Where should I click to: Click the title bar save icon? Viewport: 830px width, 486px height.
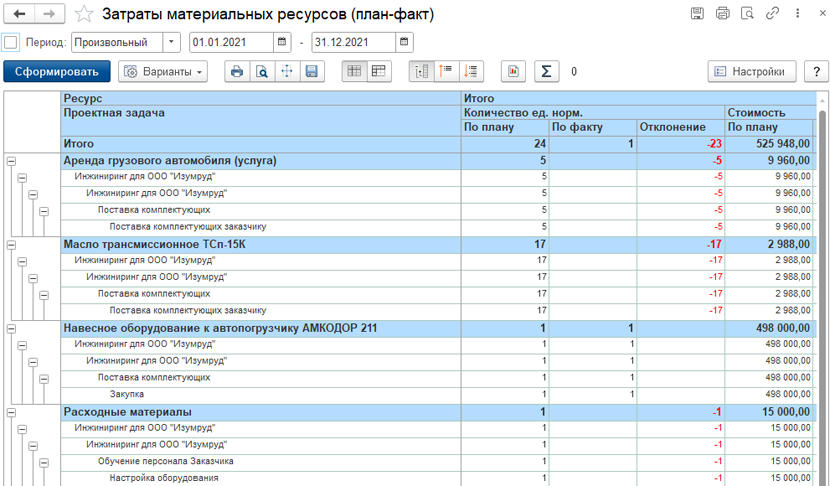697,13
